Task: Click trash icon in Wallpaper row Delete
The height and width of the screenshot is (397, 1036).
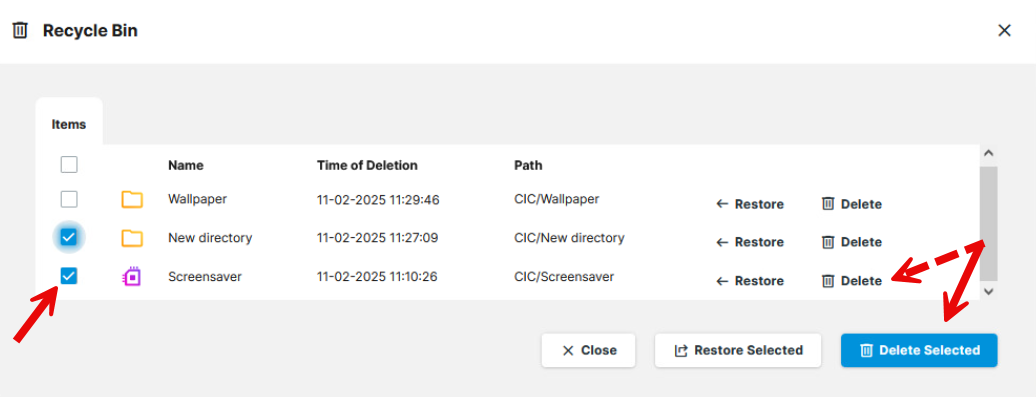Action: point(828,204)
